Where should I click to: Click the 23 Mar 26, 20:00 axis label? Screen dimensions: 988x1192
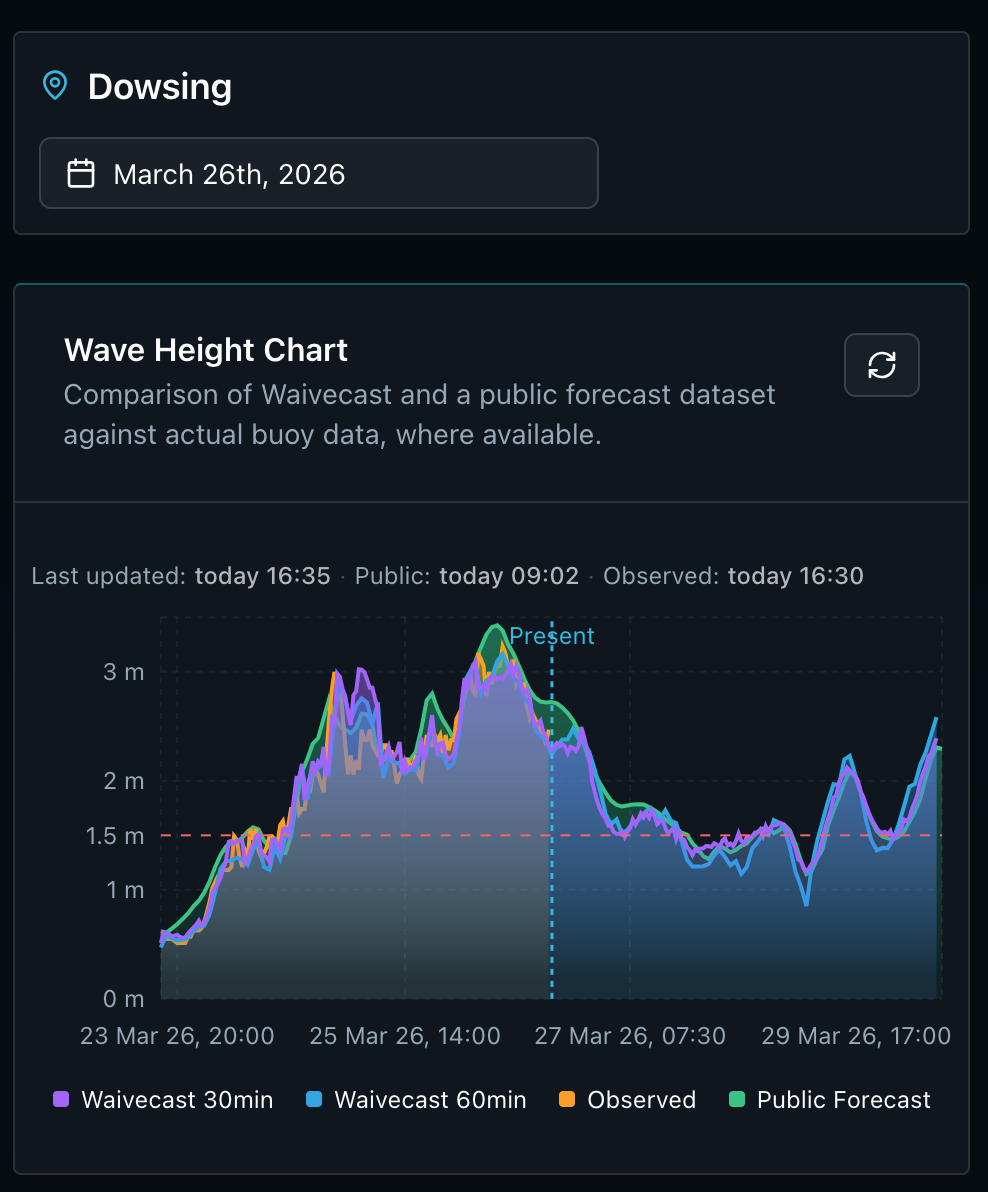[x=177, y=1036]
